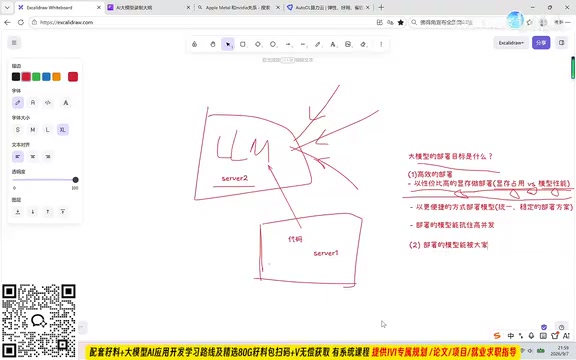Image resolution: width=576 pixels, height=360 pixels.
Task: Open the Excalidraw+ link button
Action: click(511, 43)
